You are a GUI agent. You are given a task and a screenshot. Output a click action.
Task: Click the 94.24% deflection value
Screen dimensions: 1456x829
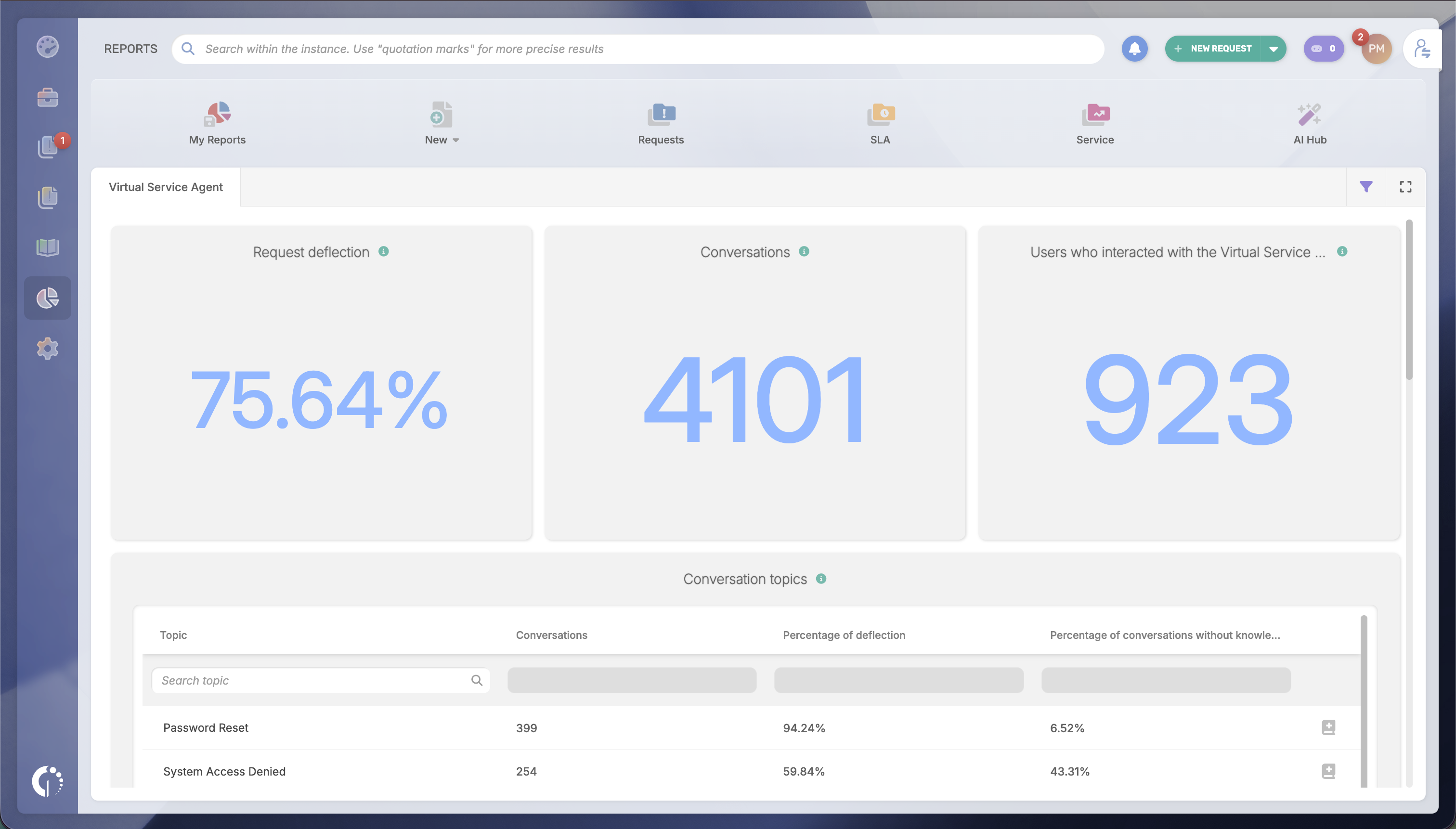pyautogui.click(x=804, y=727)
